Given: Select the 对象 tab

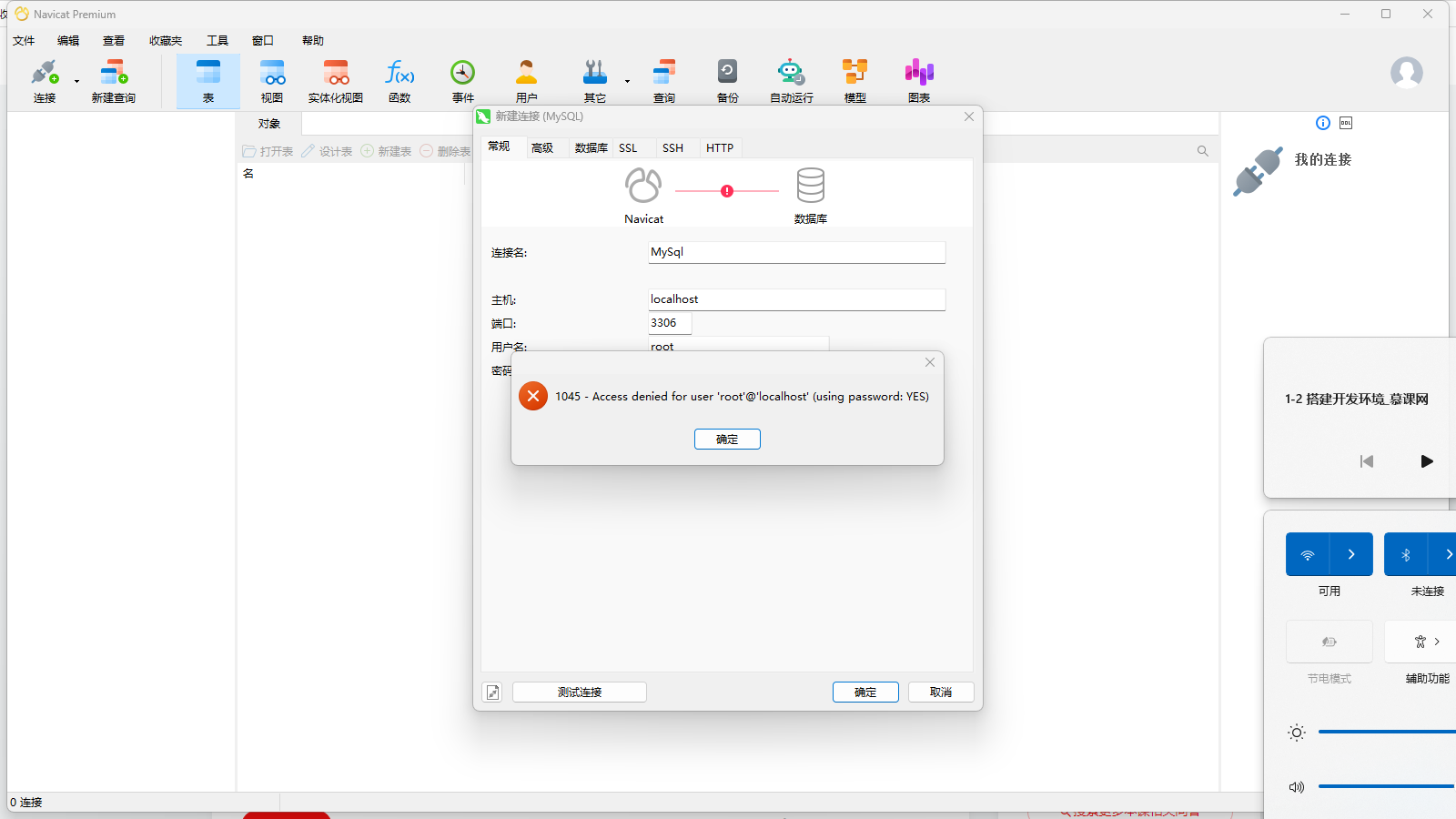Looking at the screenshot, I should tap(269, 124).
